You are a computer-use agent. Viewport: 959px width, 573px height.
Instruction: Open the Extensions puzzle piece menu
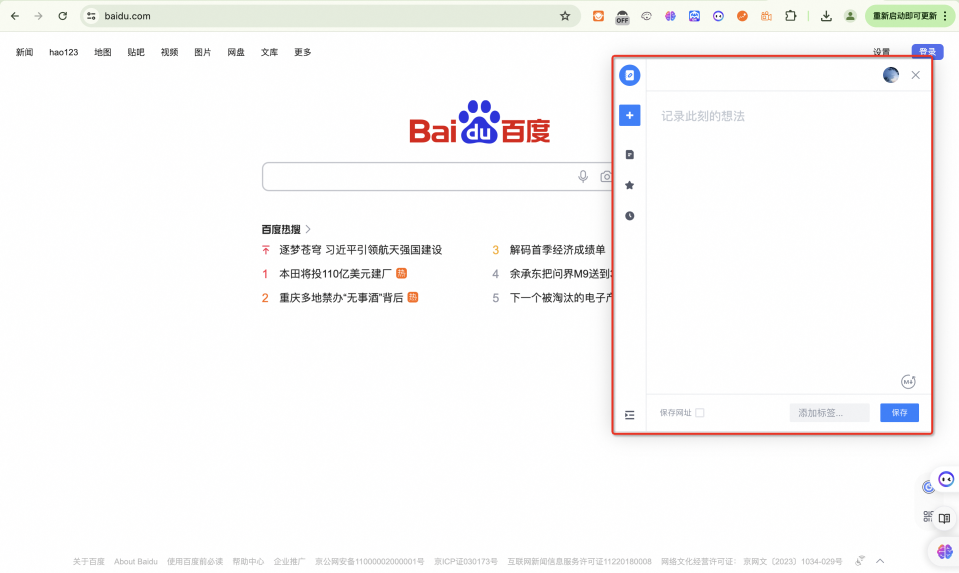tap(791, 16)
